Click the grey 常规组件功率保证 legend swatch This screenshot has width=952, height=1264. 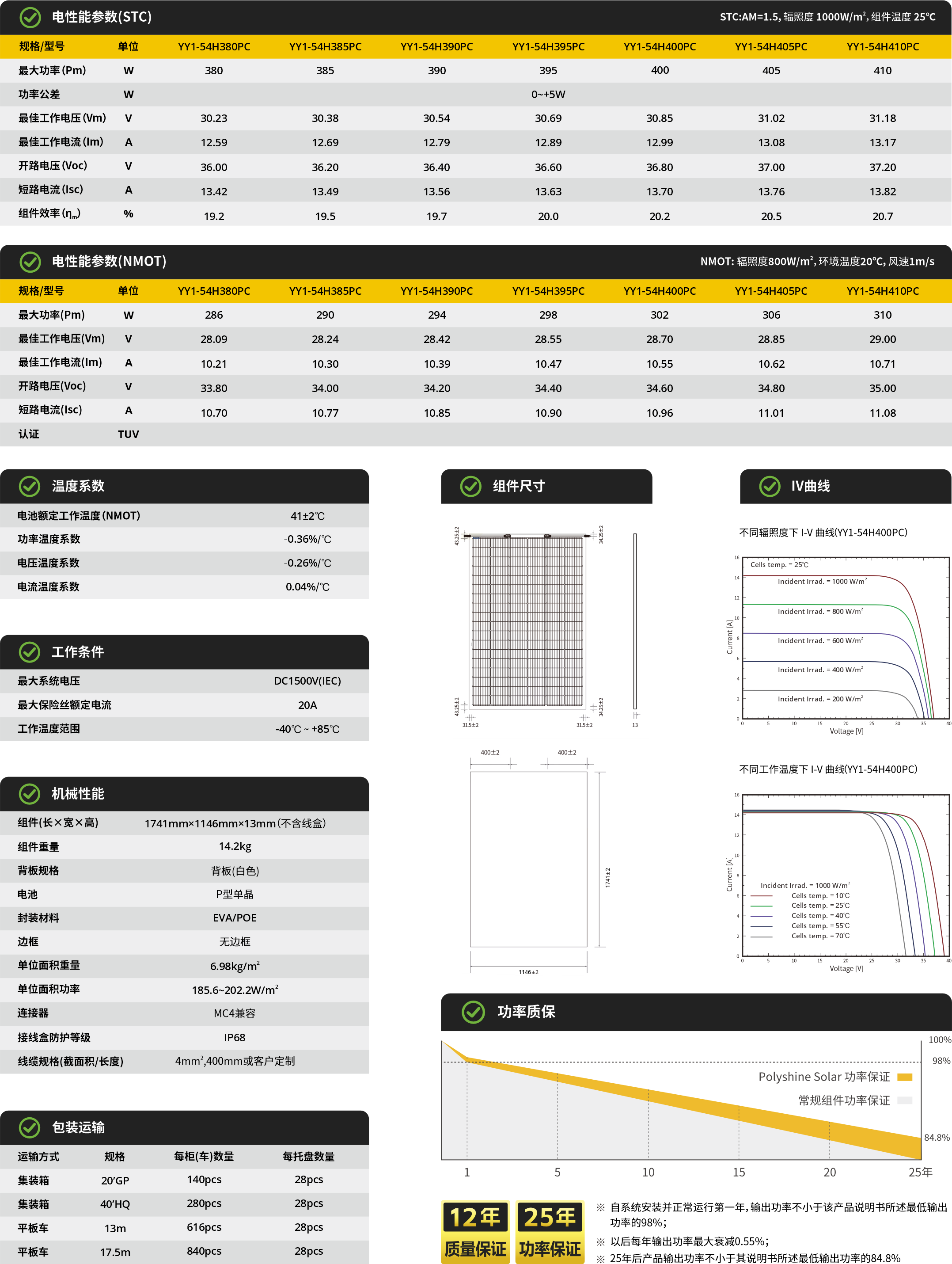pos(905,1100)
